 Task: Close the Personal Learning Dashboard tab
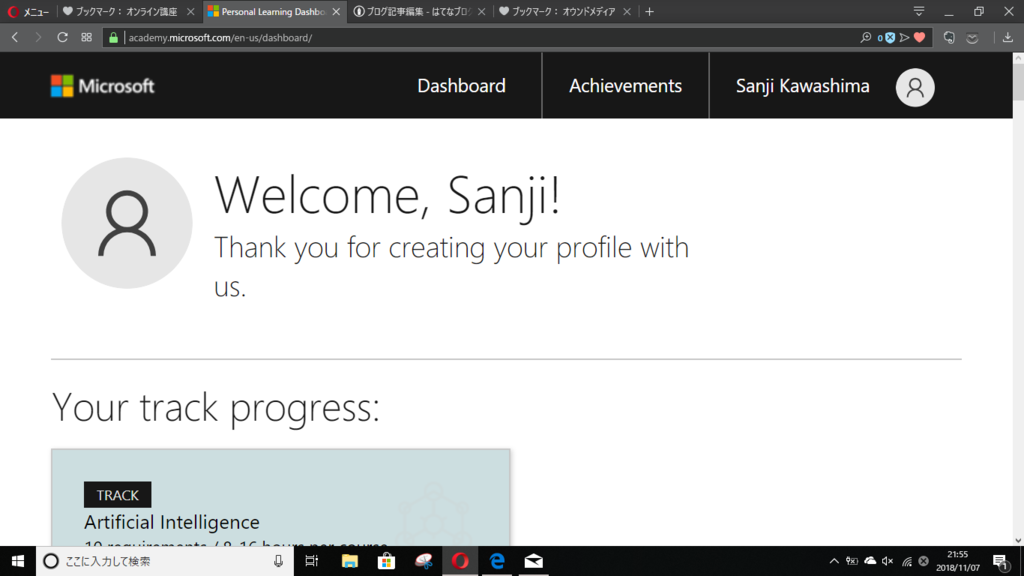point(336,12)
